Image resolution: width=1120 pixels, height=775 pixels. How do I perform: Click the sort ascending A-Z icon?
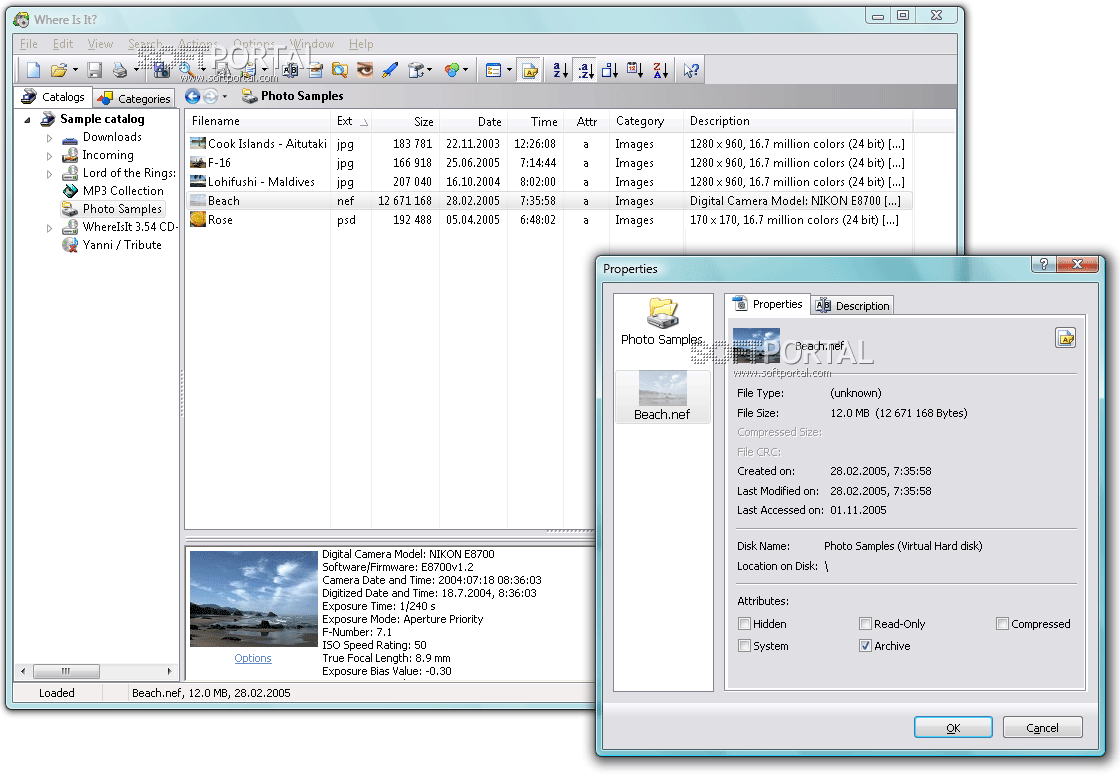click(560, 70)
